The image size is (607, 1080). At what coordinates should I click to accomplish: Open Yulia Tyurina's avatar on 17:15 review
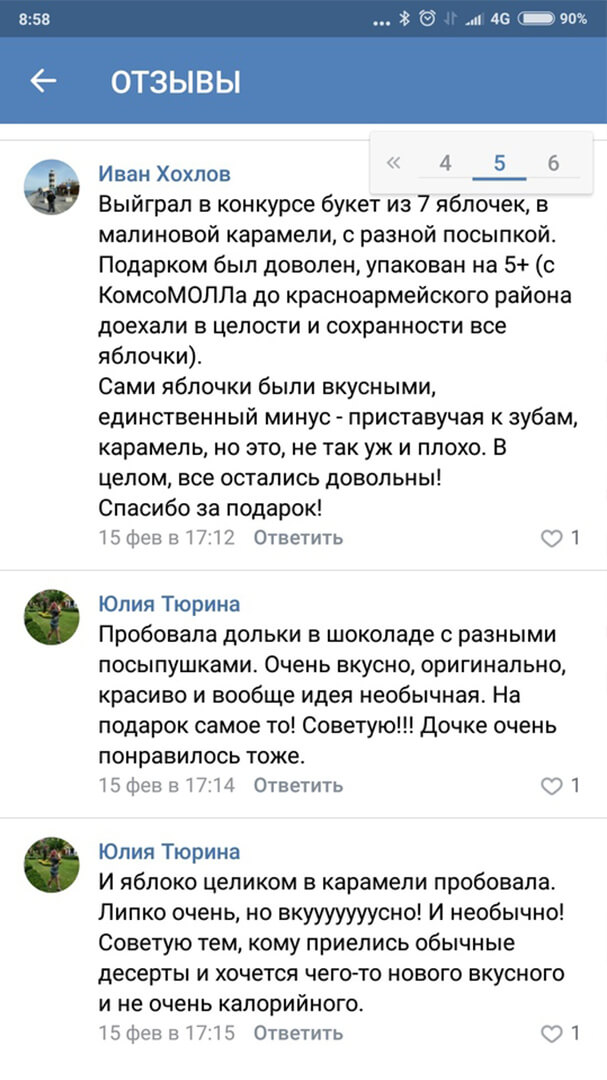pyautogui.click(x=51, y=864)
